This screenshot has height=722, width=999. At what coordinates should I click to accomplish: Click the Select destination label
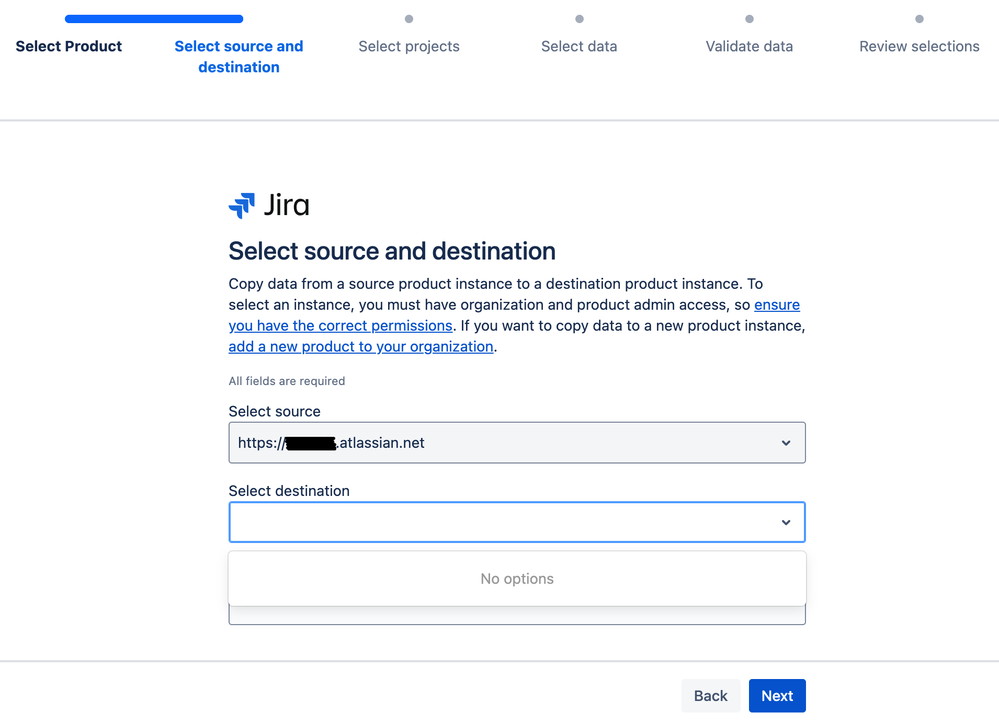point(289,491)
